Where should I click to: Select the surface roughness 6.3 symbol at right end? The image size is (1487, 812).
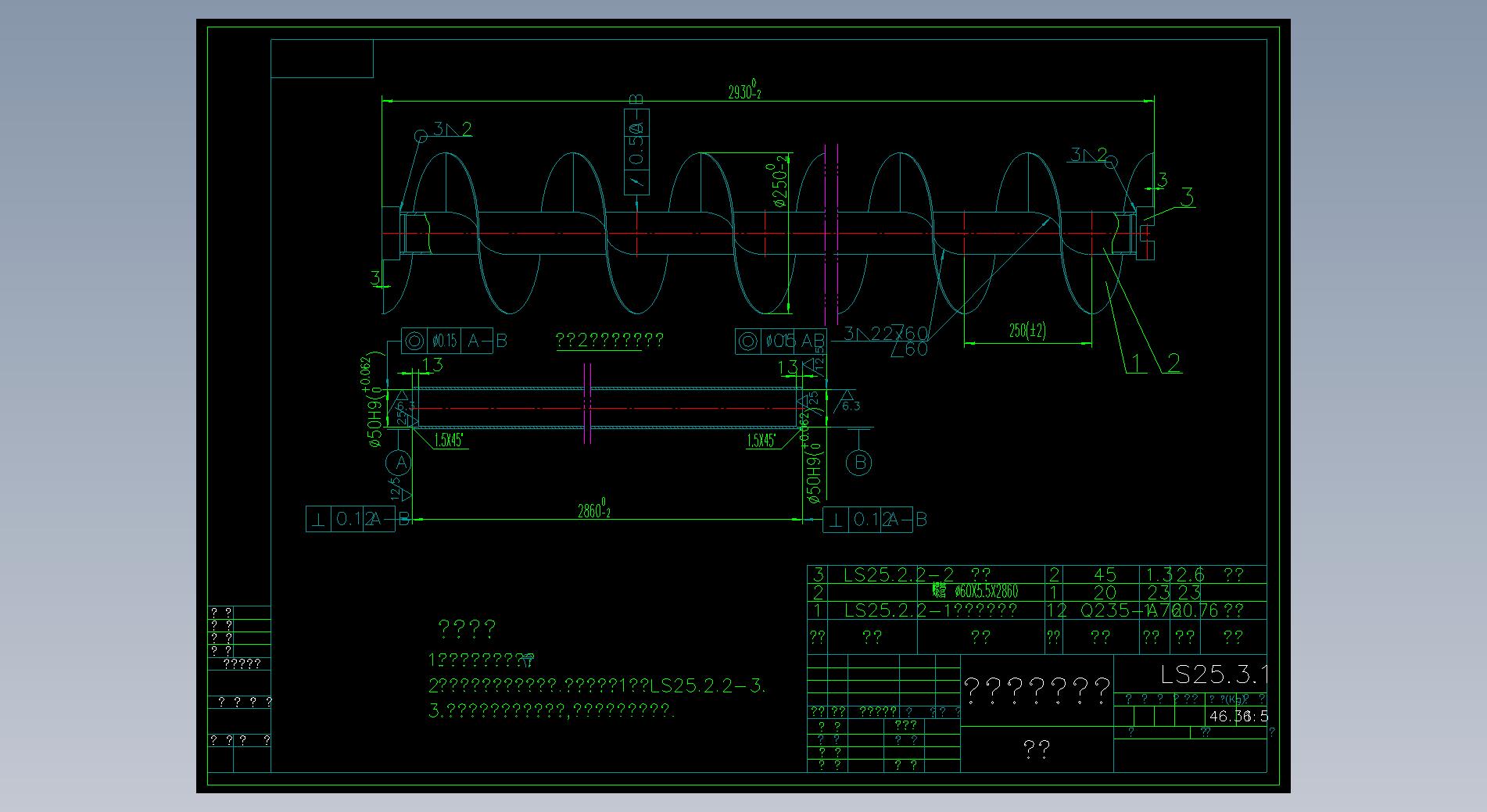coord(847,402)
